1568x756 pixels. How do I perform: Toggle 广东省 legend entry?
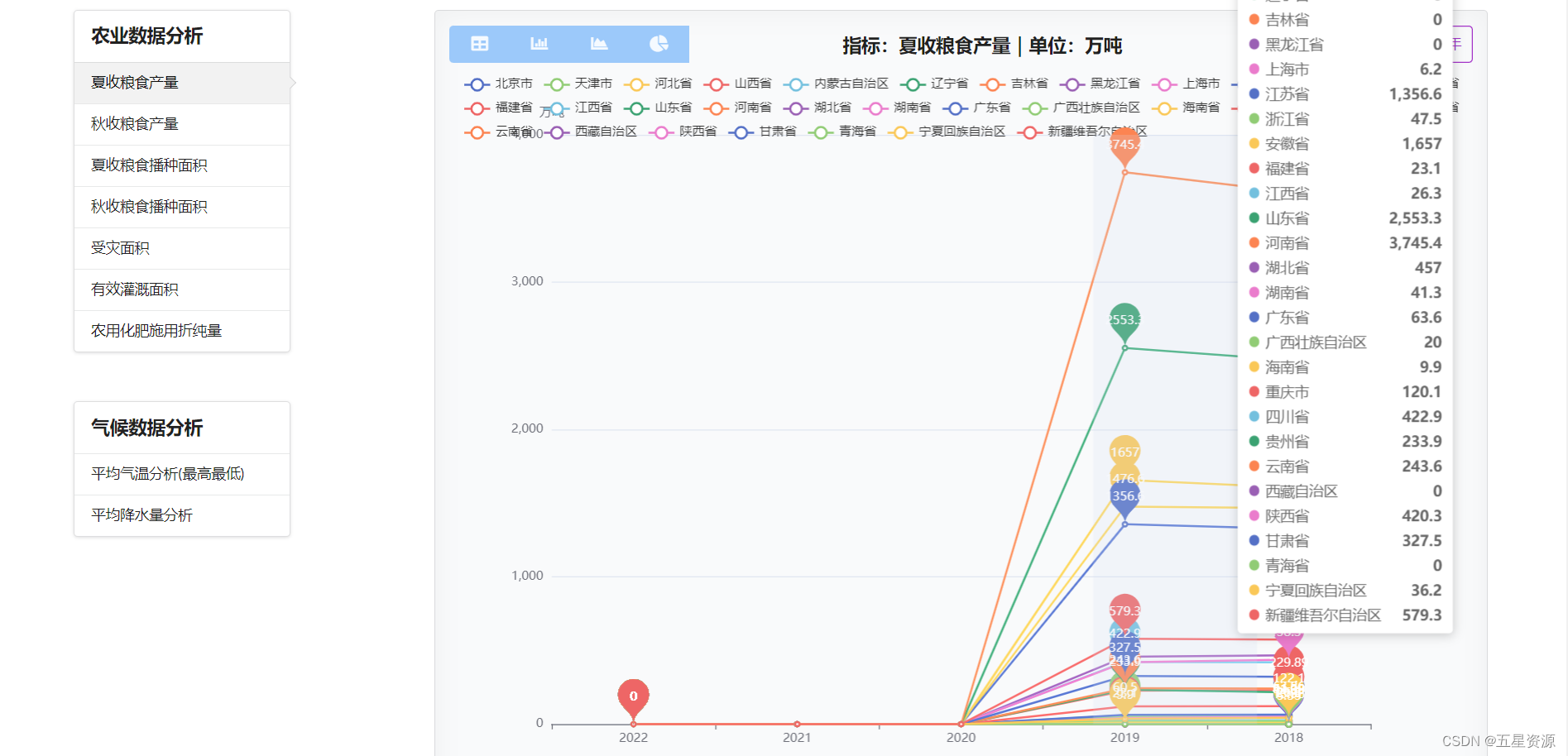pyautogui.click(x=976, y=108)
